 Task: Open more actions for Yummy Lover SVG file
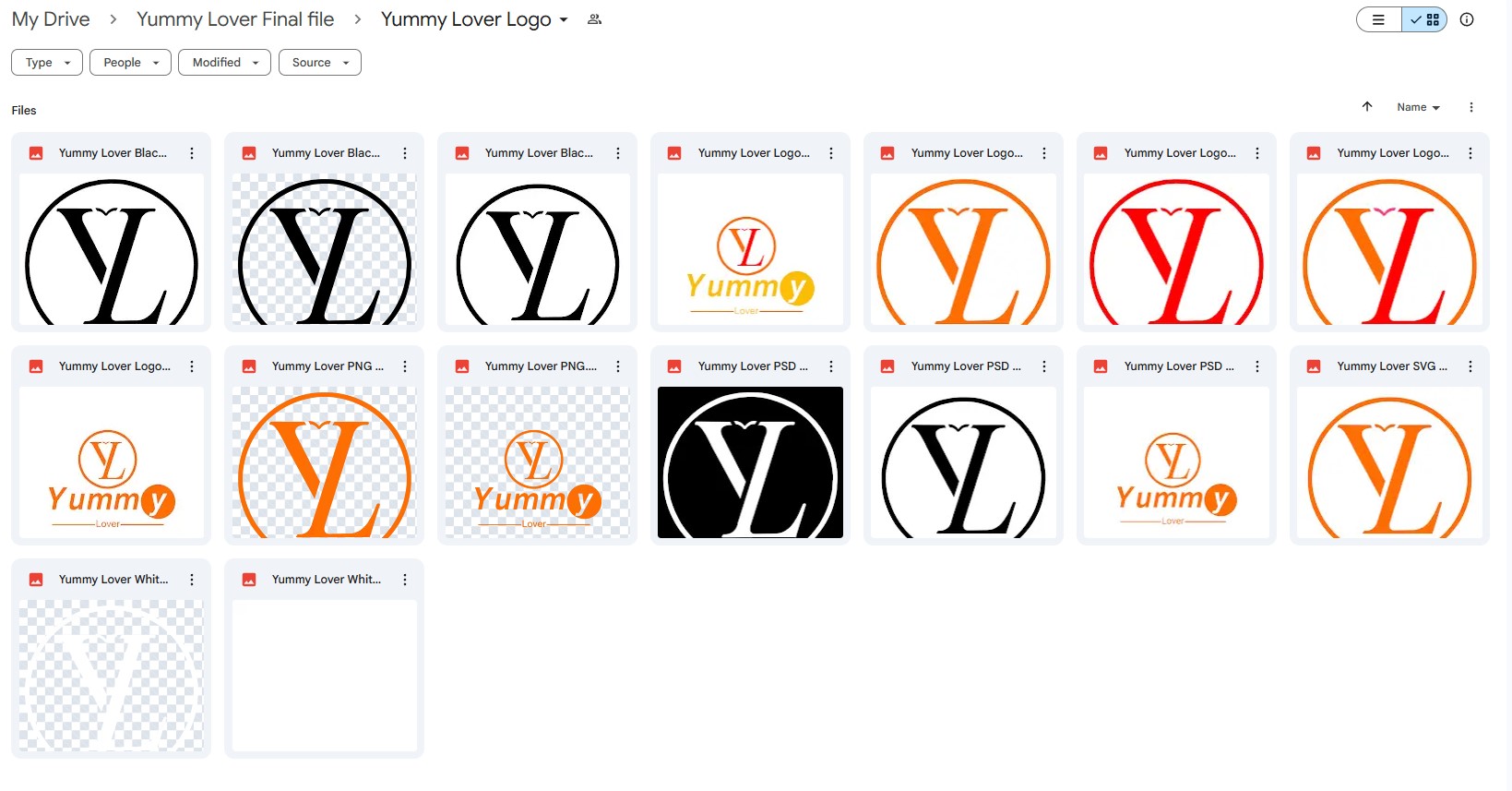coord(1470,366)
